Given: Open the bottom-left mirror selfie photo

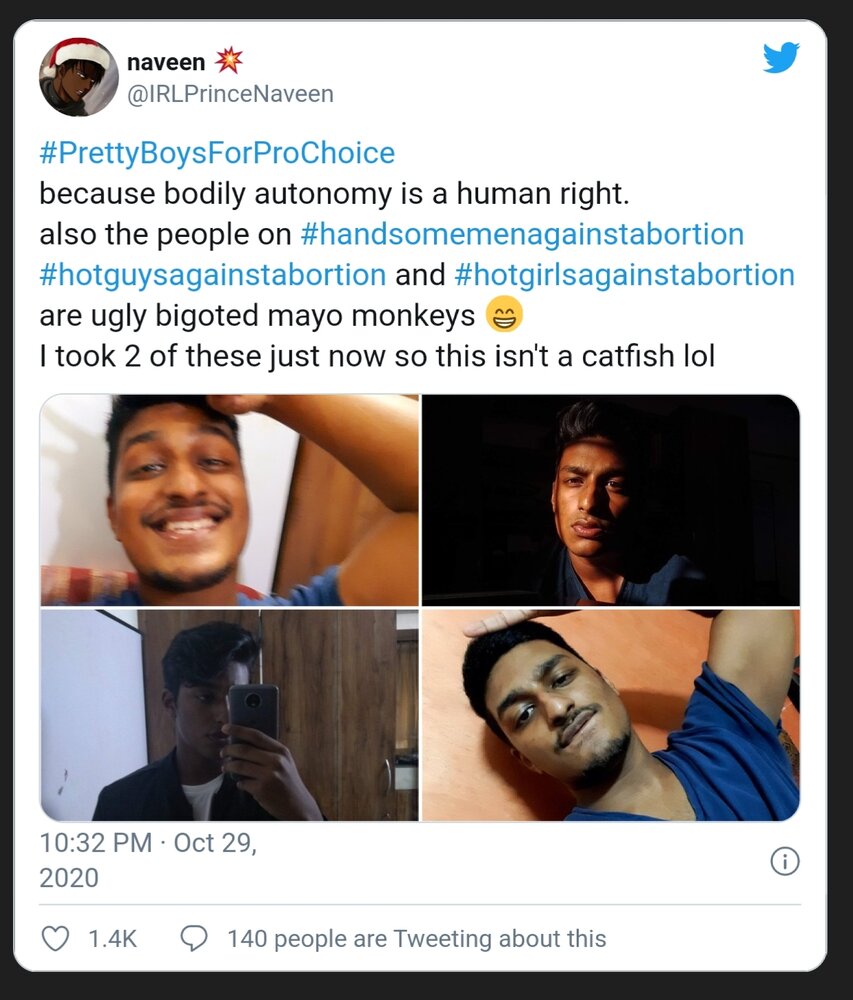Looking at the screenshot, I should click(230, 715).
